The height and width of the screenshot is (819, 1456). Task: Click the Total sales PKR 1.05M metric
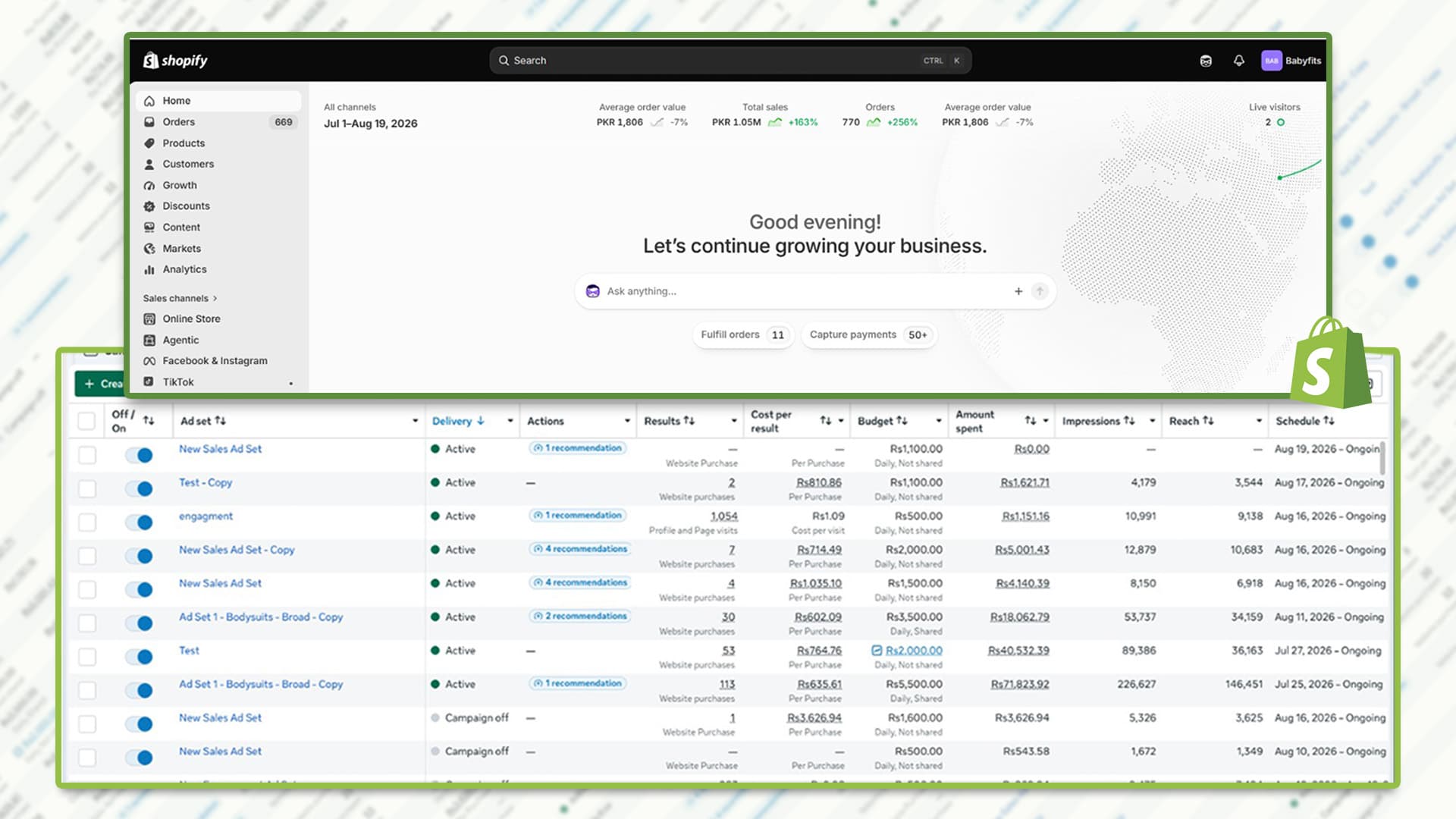[764, 115]
